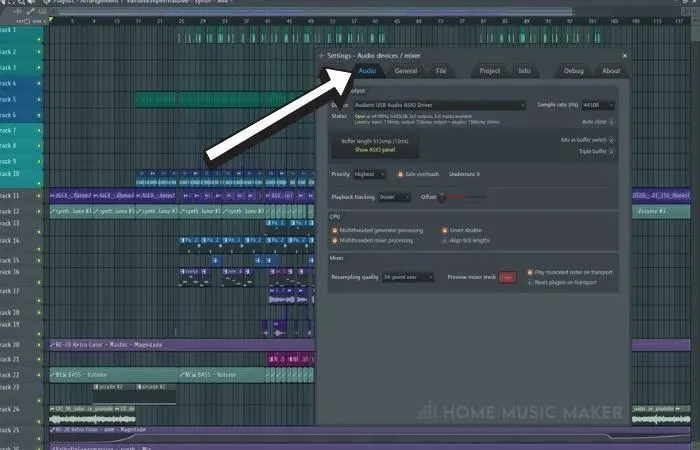Toggle Multithreaded generator processing

[334, 230]
